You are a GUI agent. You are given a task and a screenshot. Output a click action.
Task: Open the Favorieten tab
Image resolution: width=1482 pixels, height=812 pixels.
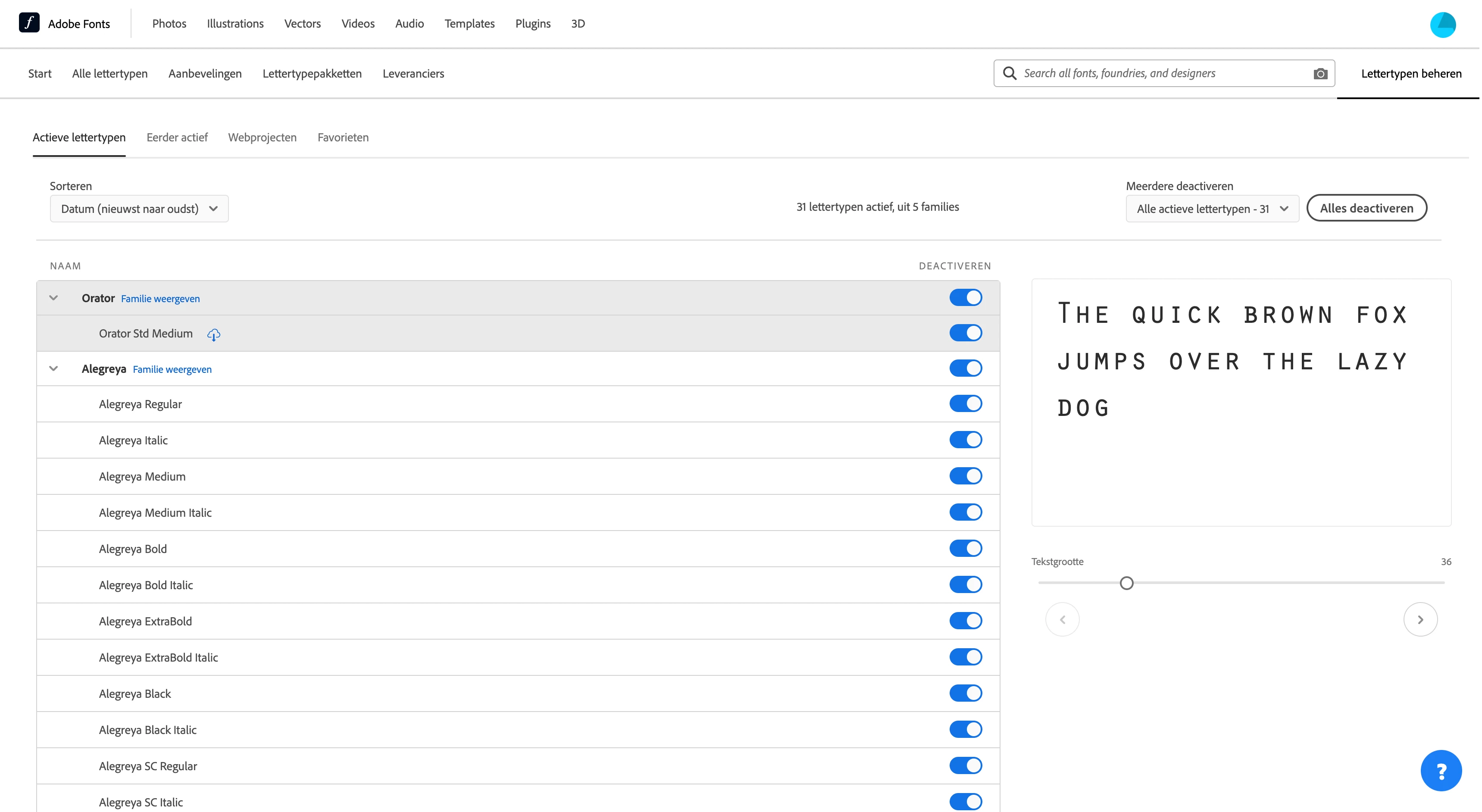343,137
